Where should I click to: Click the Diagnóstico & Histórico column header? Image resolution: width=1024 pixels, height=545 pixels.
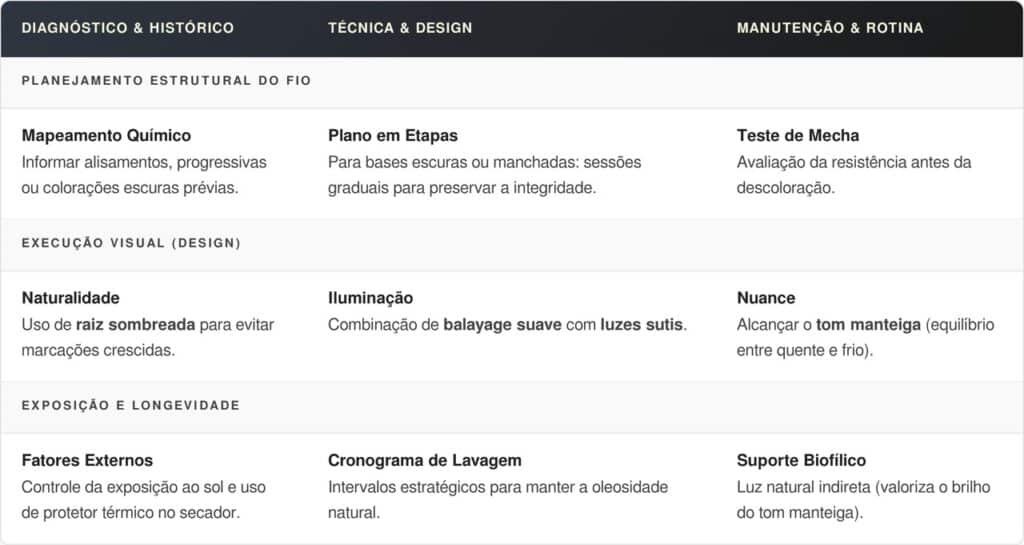pos(127,28)
